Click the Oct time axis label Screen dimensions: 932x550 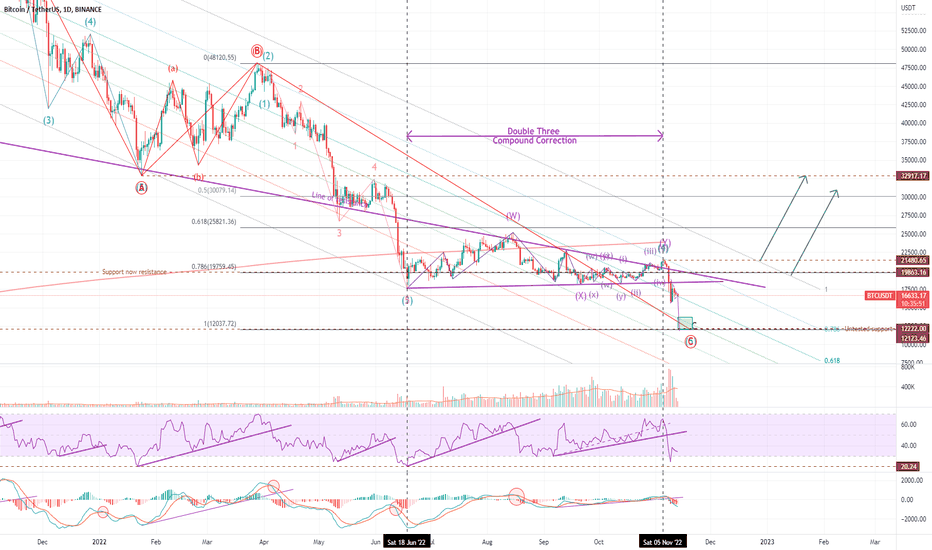point(599,542)
